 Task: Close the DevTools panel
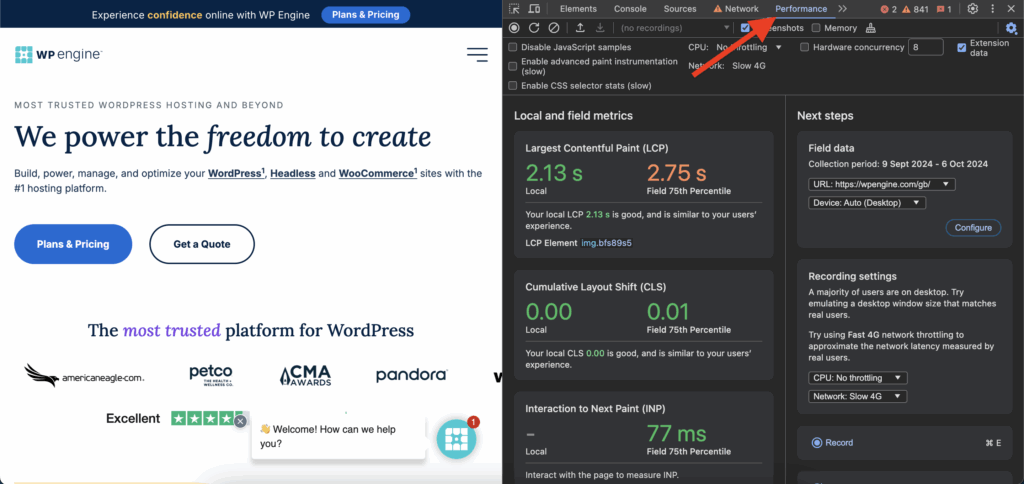pos(1012,8)
